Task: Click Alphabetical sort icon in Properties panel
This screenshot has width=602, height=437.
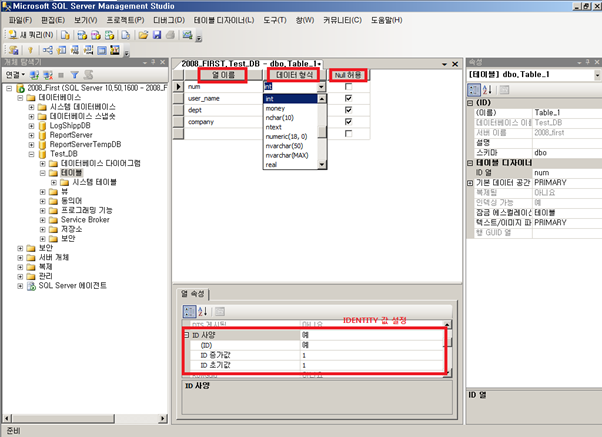Action: 487,90
